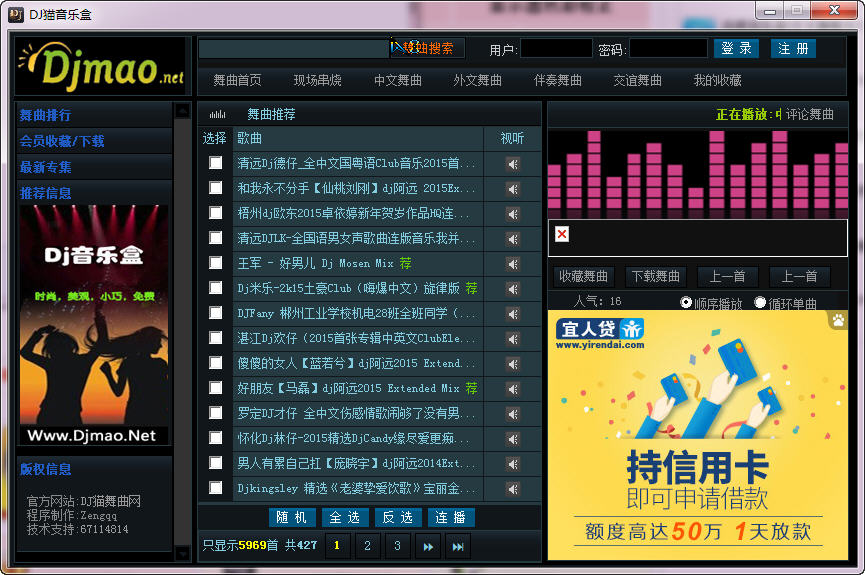The image size is (865, 575).
Task: Click speaker icon for 罗定DJ才仔
Action: click(x=513, y=414)
